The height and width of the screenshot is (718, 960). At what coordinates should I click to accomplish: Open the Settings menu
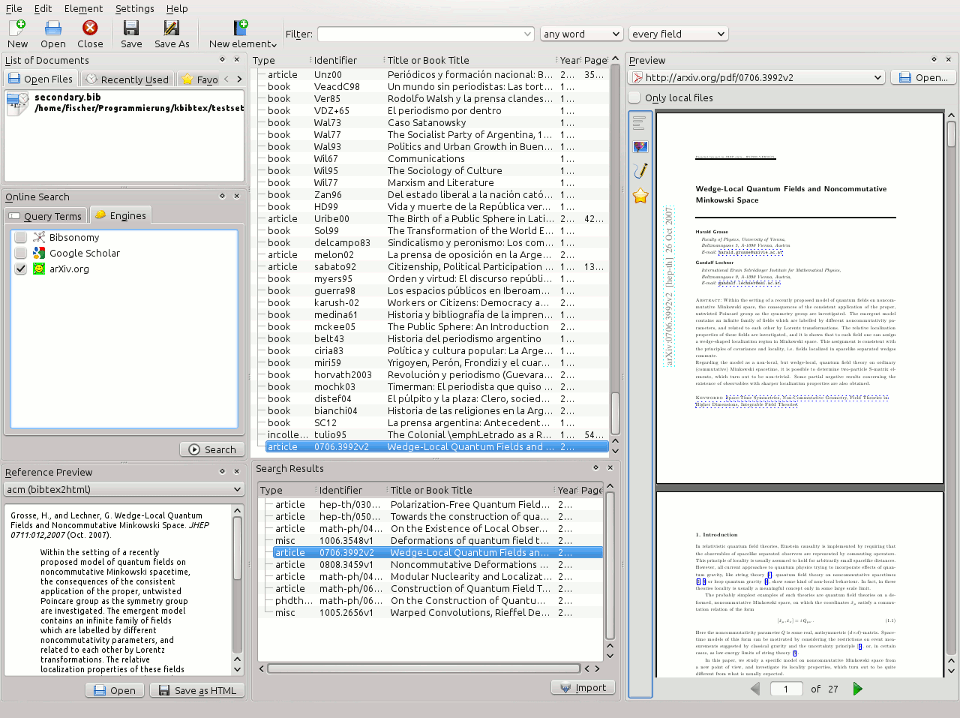coord(135,9)
